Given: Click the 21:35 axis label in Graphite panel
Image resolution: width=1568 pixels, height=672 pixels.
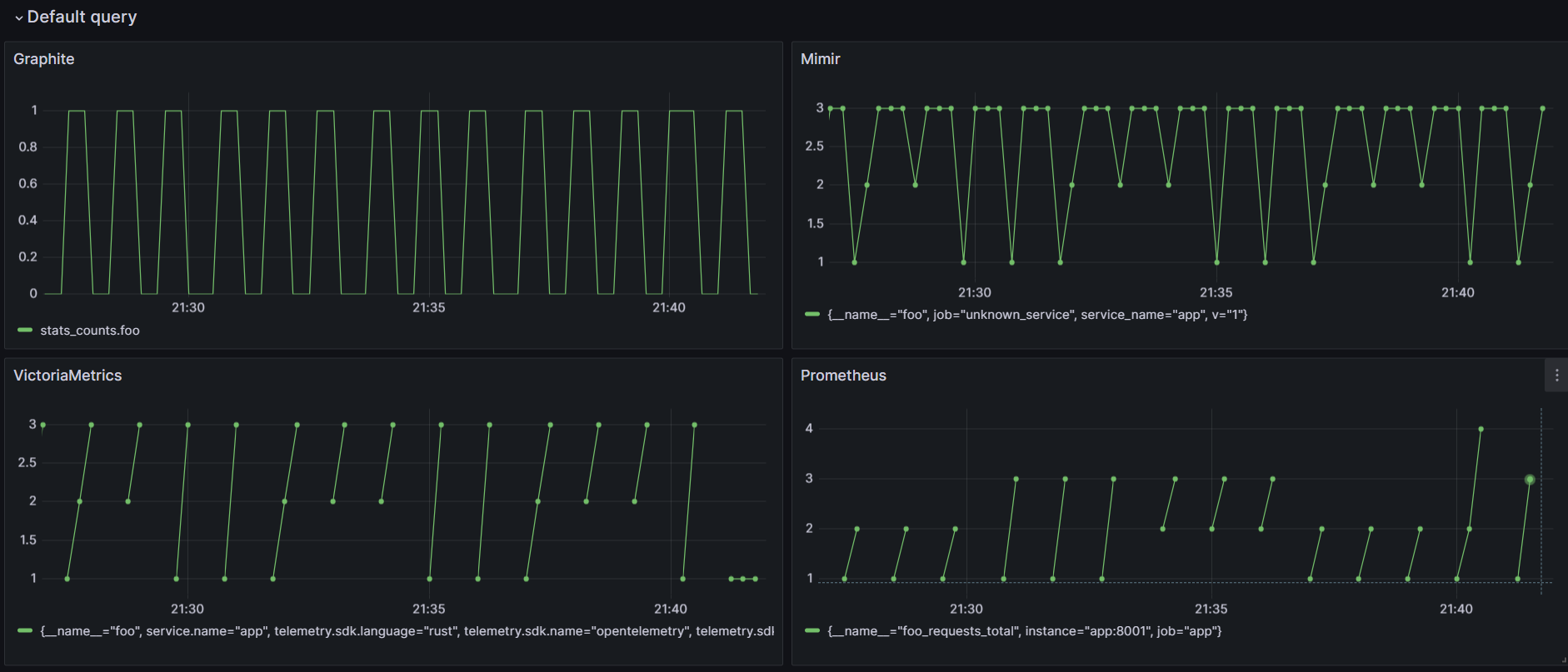Looking at the screenshot, I should tap(429, 307).
